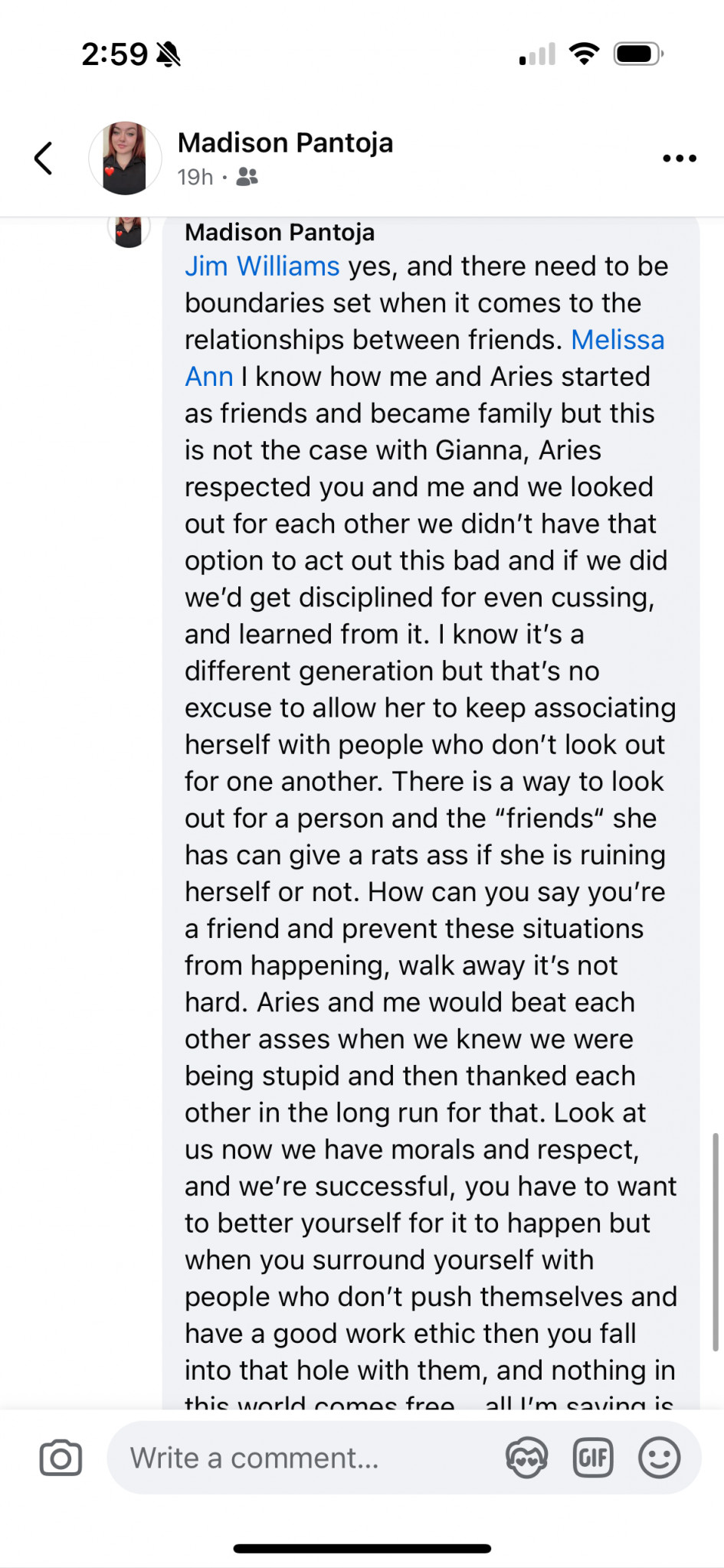Tap the Wi-Fi status icon

click(x=584, y=54)
